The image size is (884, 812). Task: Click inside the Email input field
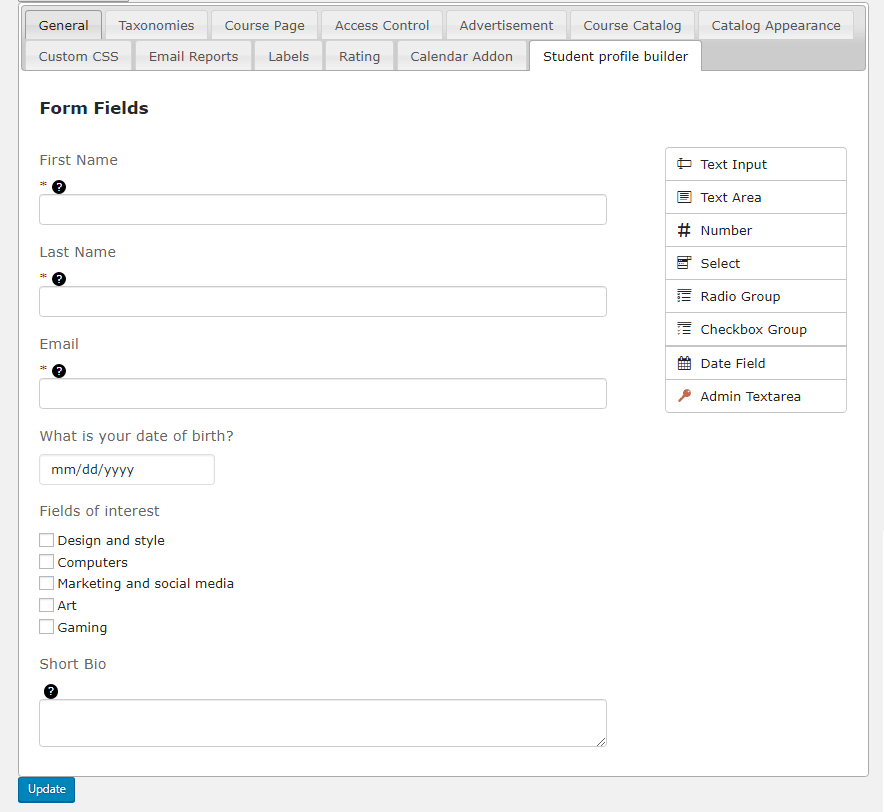[322, 394]
